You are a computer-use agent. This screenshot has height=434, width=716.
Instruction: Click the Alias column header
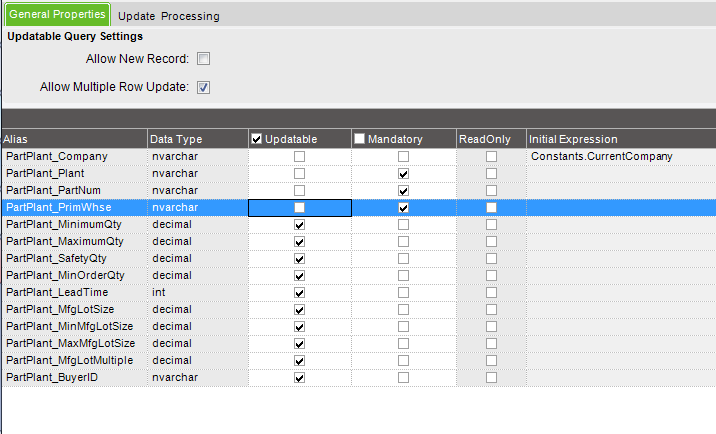(72, 139)
